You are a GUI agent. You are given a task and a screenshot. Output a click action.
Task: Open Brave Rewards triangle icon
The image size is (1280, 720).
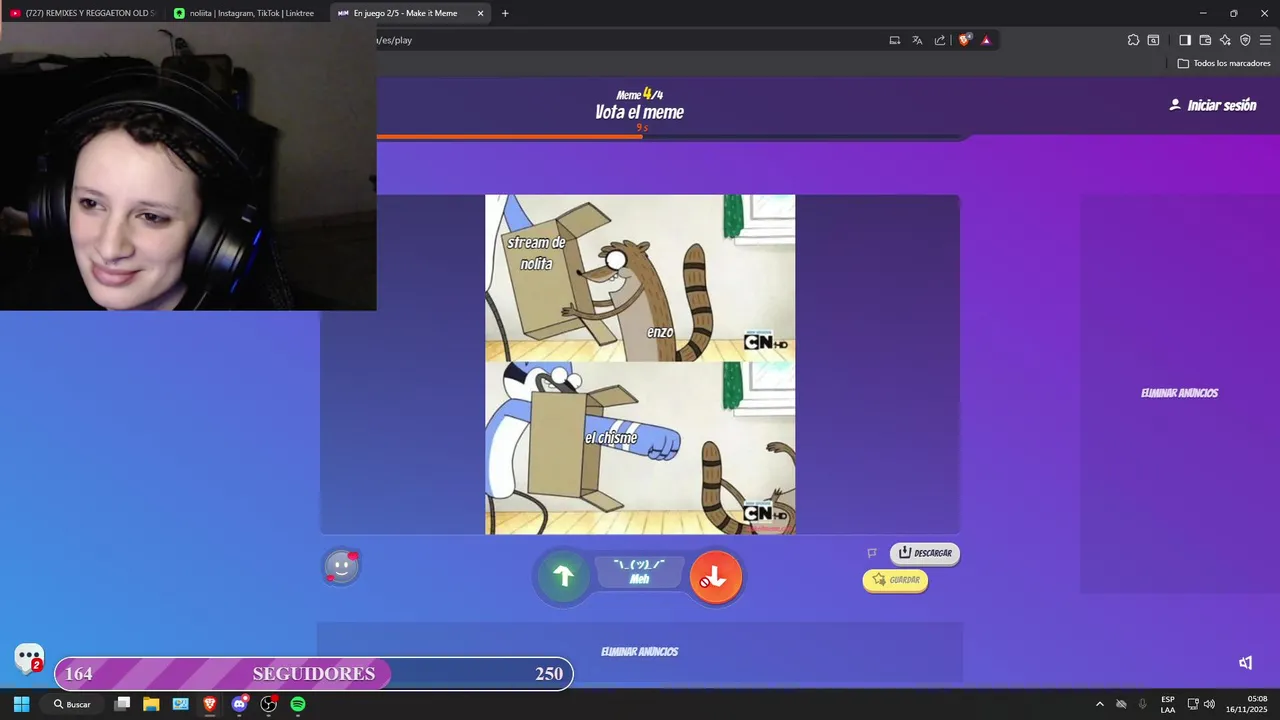(986, 40)
